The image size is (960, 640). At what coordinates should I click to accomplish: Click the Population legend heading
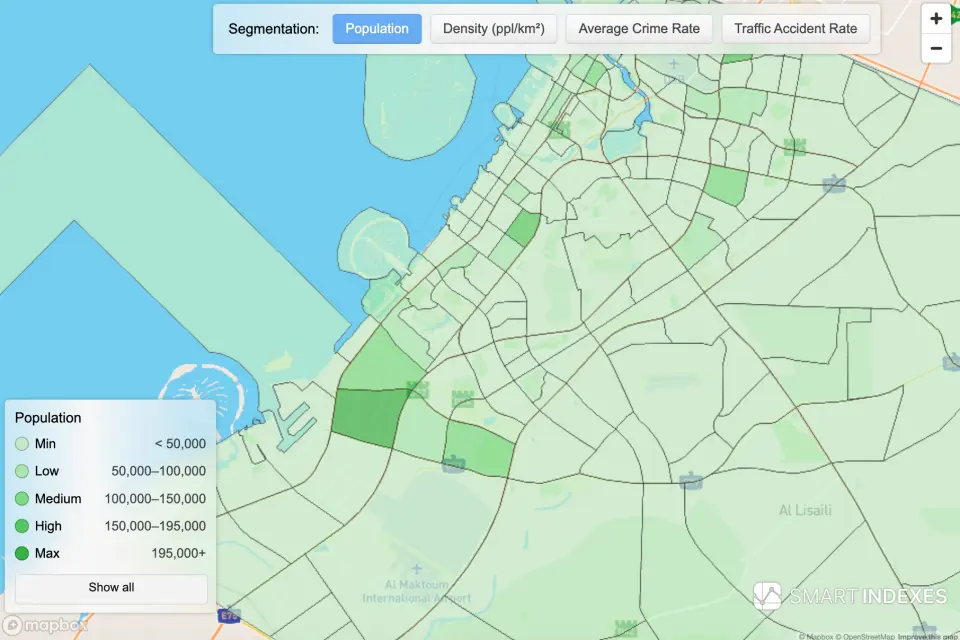click(48, 418)
